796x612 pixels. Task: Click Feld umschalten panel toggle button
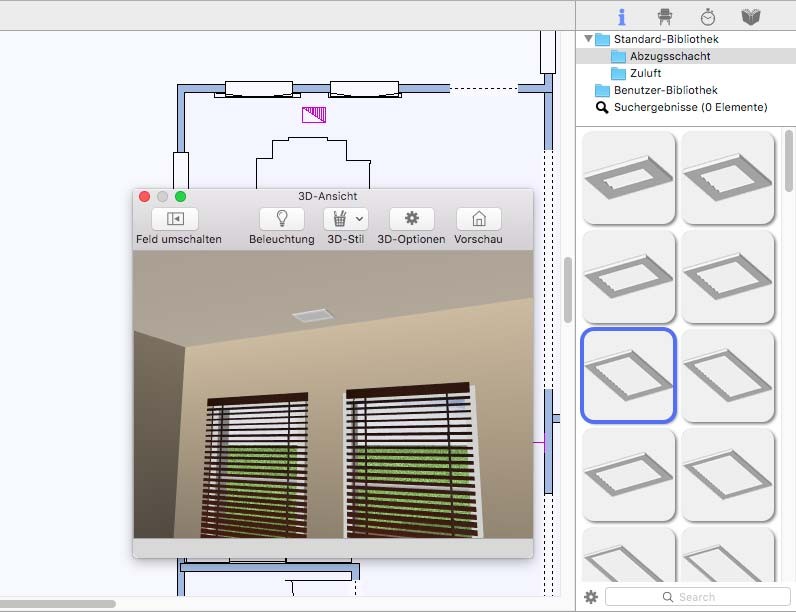(x=175, y=219)
